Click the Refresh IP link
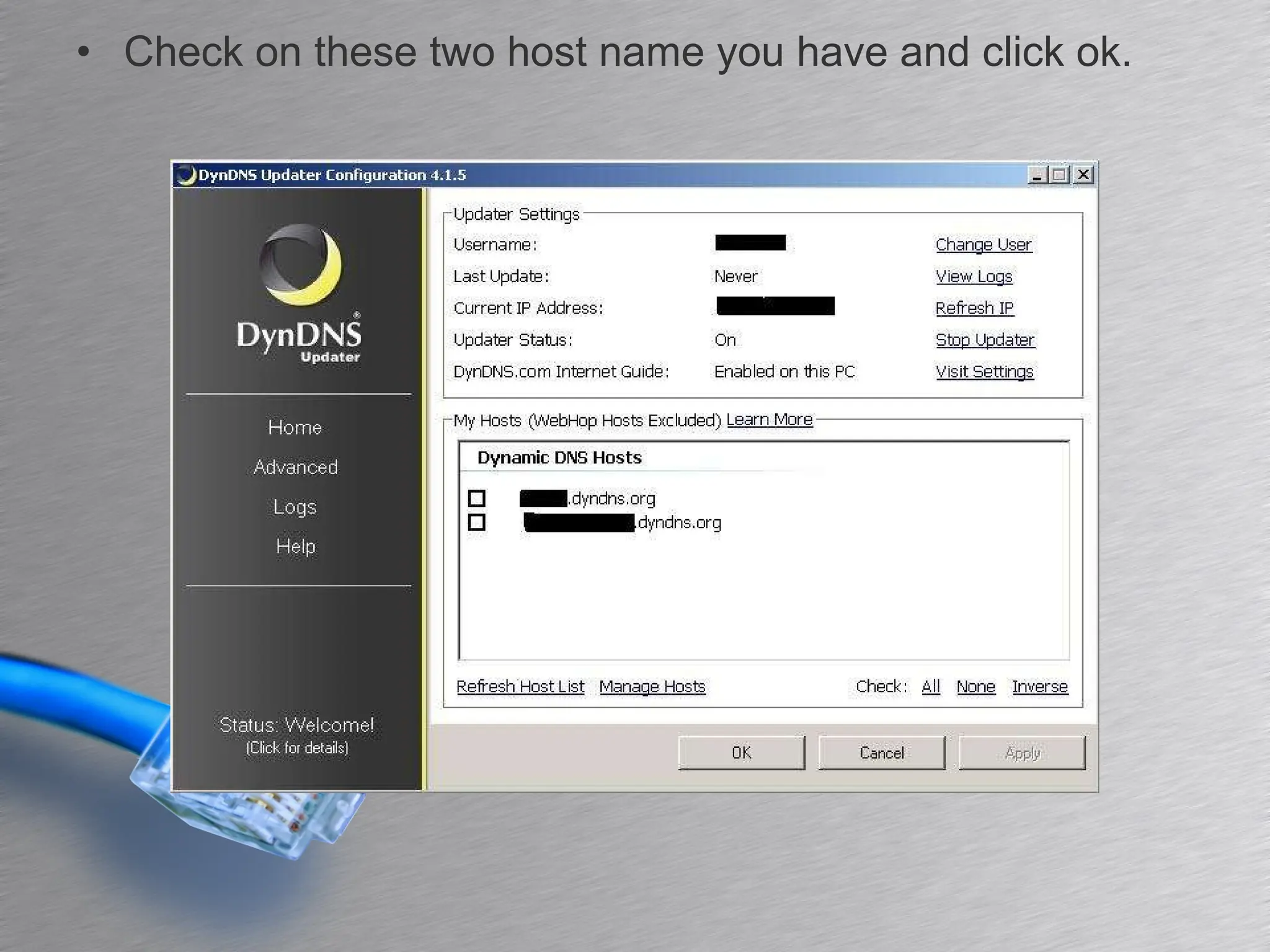 click(x=975, y=308)
